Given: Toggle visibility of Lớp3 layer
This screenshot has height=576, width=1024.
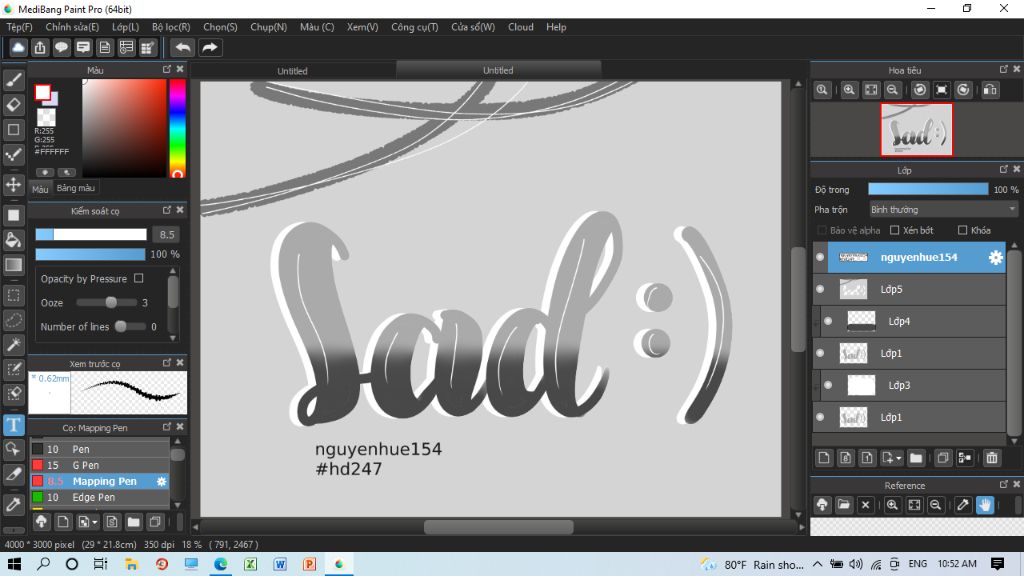Looking at the screenshot, I should [828, 385].
